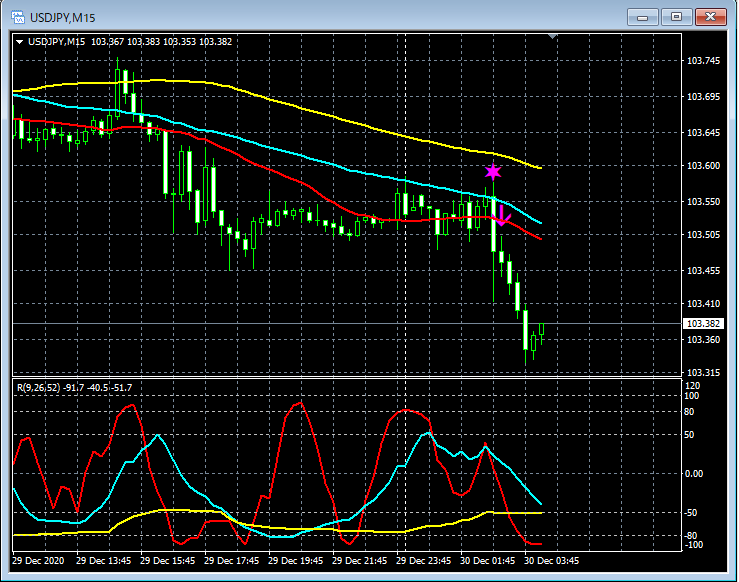Click the 29 Dec 2020 time label
Screen dimensions: 739x582
(38, 561)
